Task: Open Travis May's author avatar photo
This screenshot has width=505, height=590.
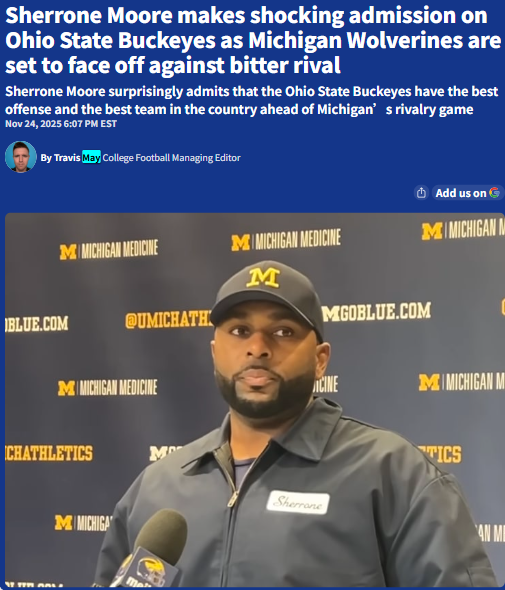Action: (x=21, y=157)
